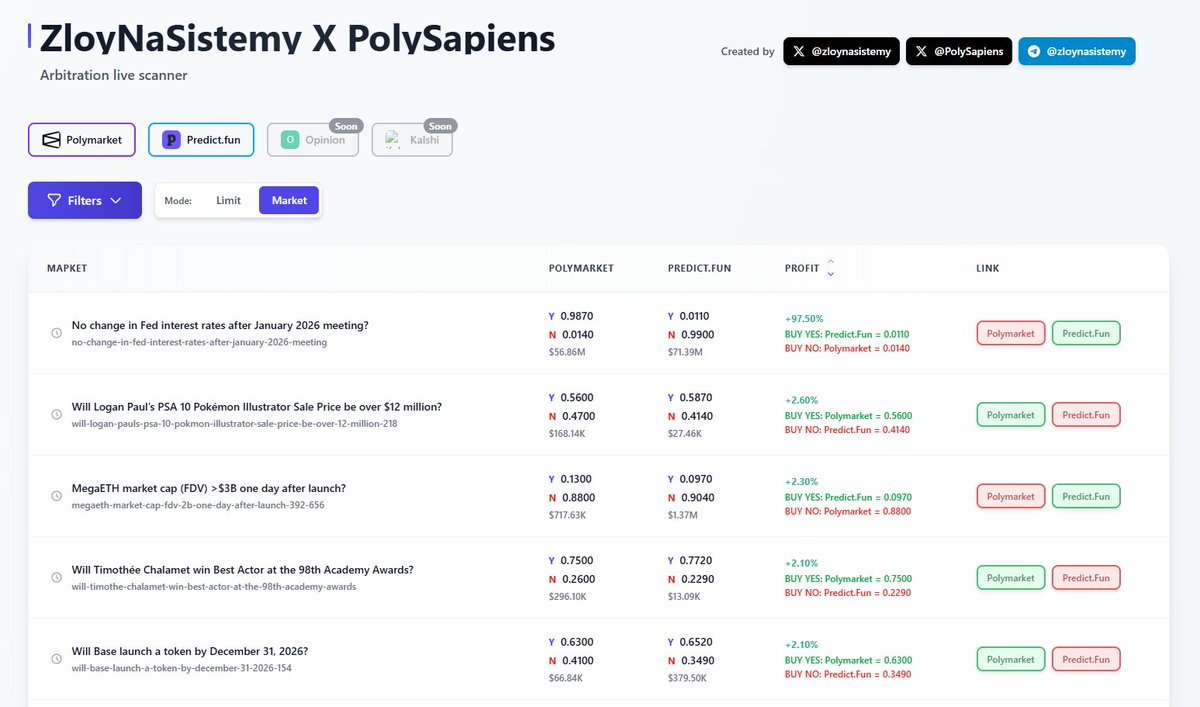Open the Predict.Fun link for the Timothée Chalamet market
Screen dimensions: 1200x707
(1086, 578)
